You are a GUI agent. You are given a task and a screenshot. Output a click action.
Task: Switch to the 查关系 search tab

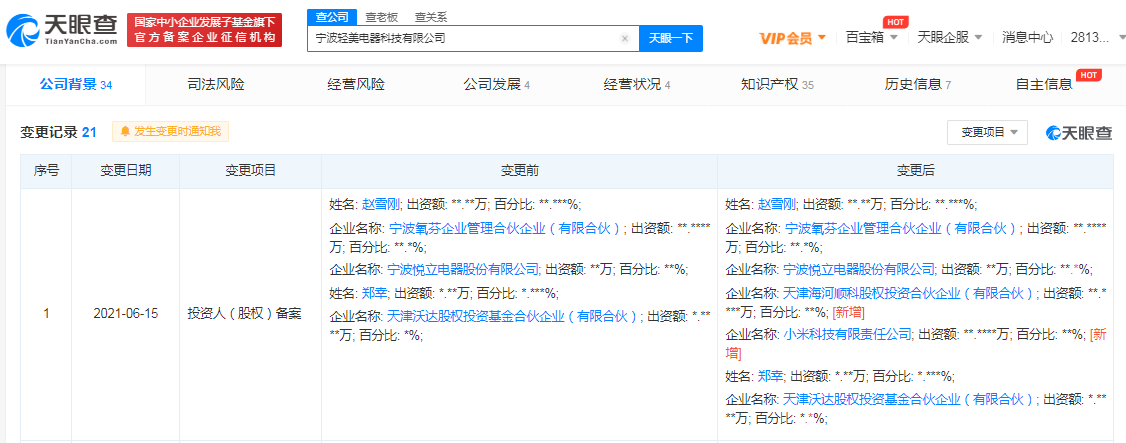click(430, 17)
